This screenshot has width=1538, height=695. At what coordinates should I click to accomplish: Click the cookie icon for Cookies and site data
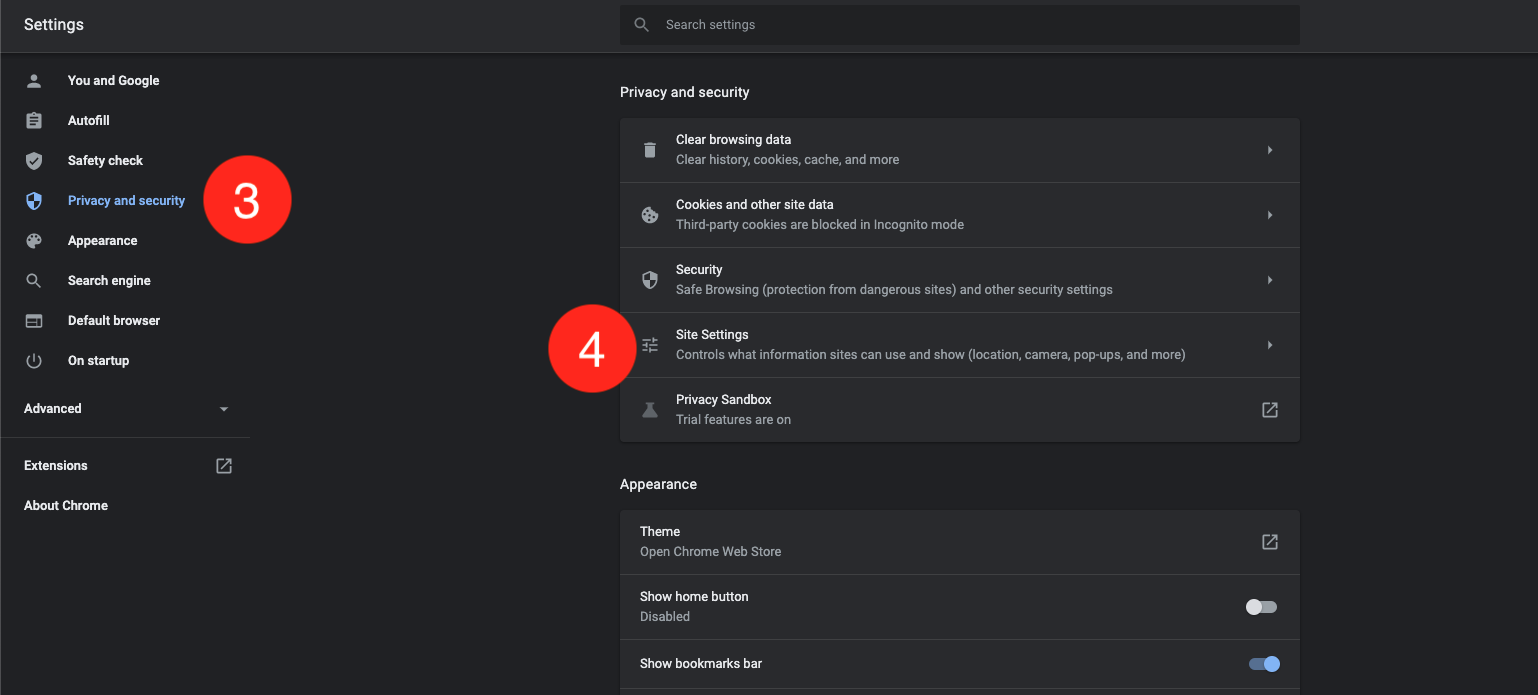click(650, 215)
